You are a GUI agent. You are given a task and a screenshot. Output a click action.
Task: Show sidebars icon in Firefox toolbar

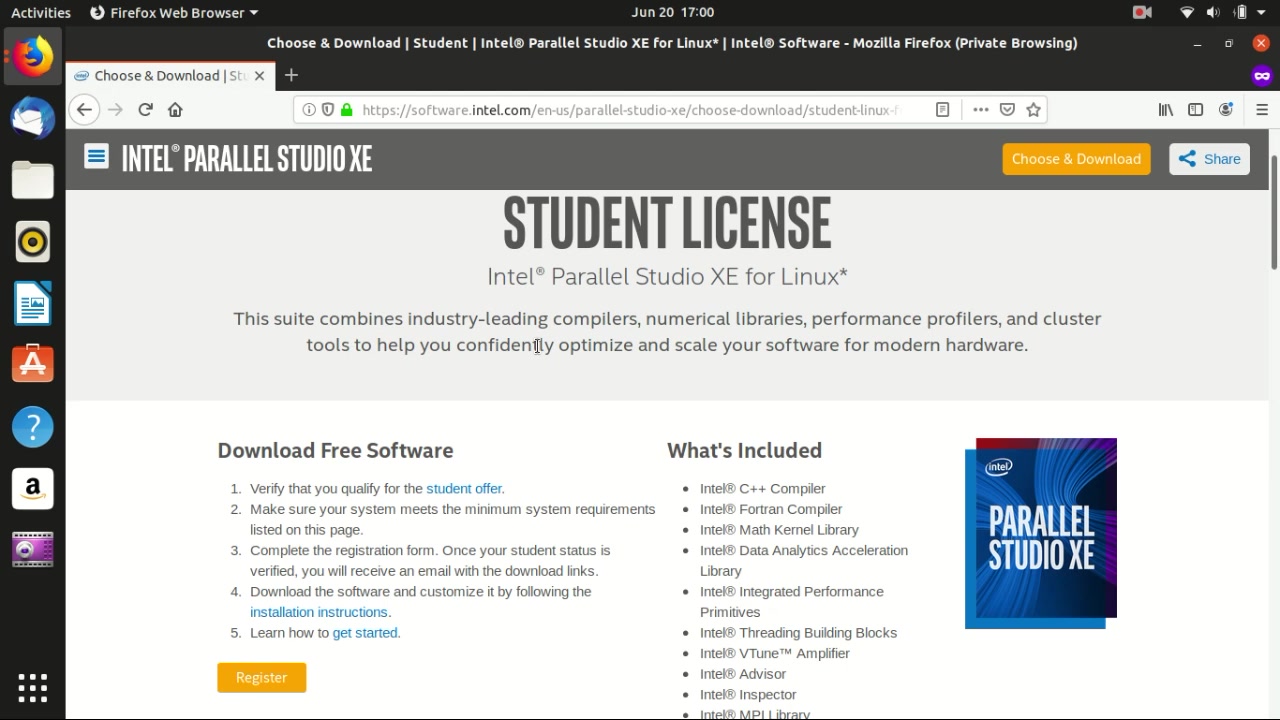click(x=1195, y=110)
